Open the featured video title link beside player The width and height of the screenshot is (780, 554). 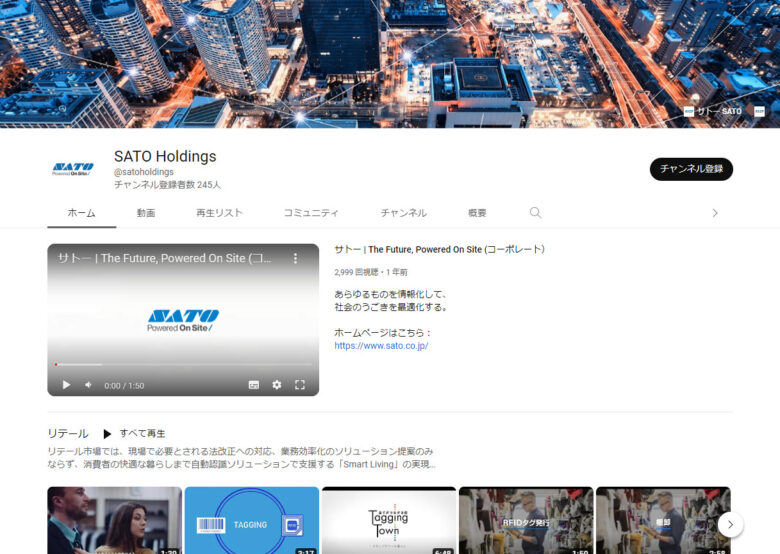tap(439, 249)
